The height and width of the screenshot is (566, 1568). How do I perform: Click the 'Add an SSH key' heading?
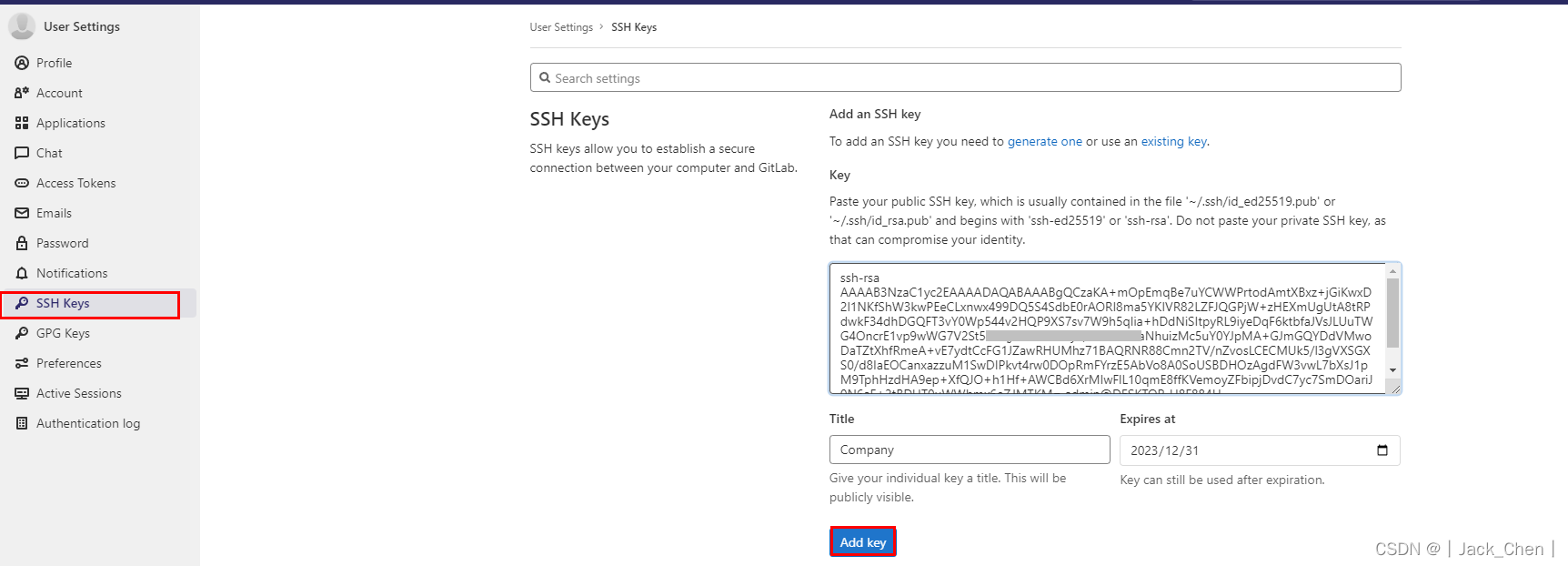875,114
